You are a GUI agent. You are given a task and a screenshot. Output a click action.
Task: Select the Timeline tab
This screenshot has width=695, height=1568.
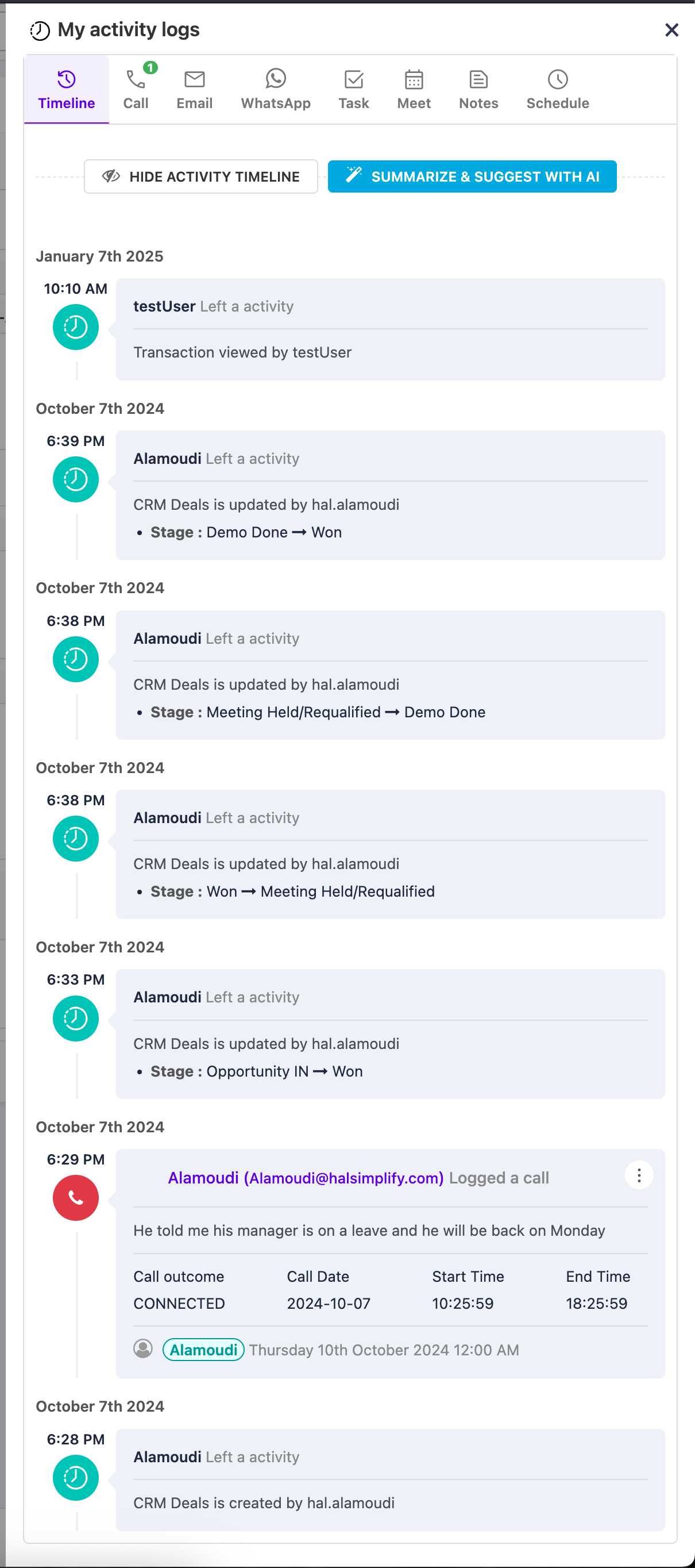(66, 90)
